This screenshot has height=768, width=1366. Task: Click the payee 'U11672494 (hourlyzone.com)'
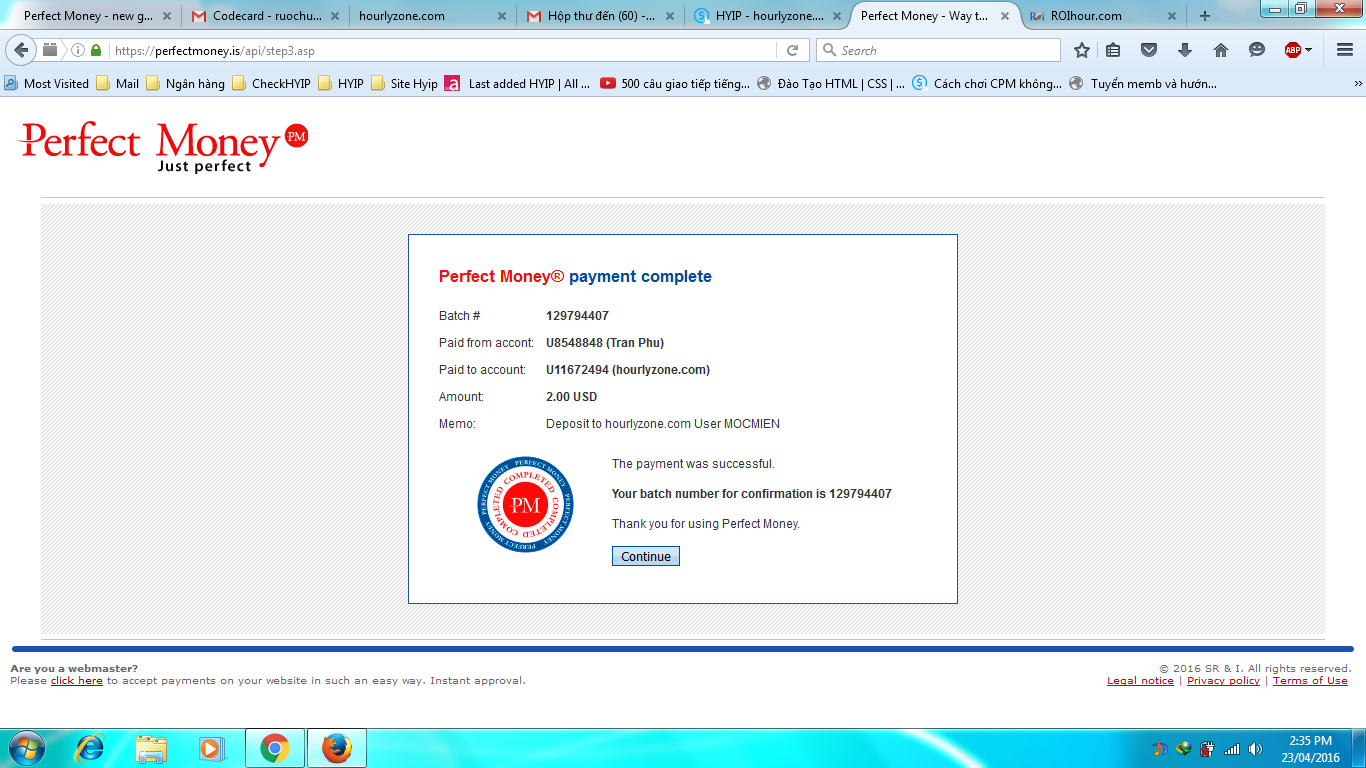pos(628,370)
